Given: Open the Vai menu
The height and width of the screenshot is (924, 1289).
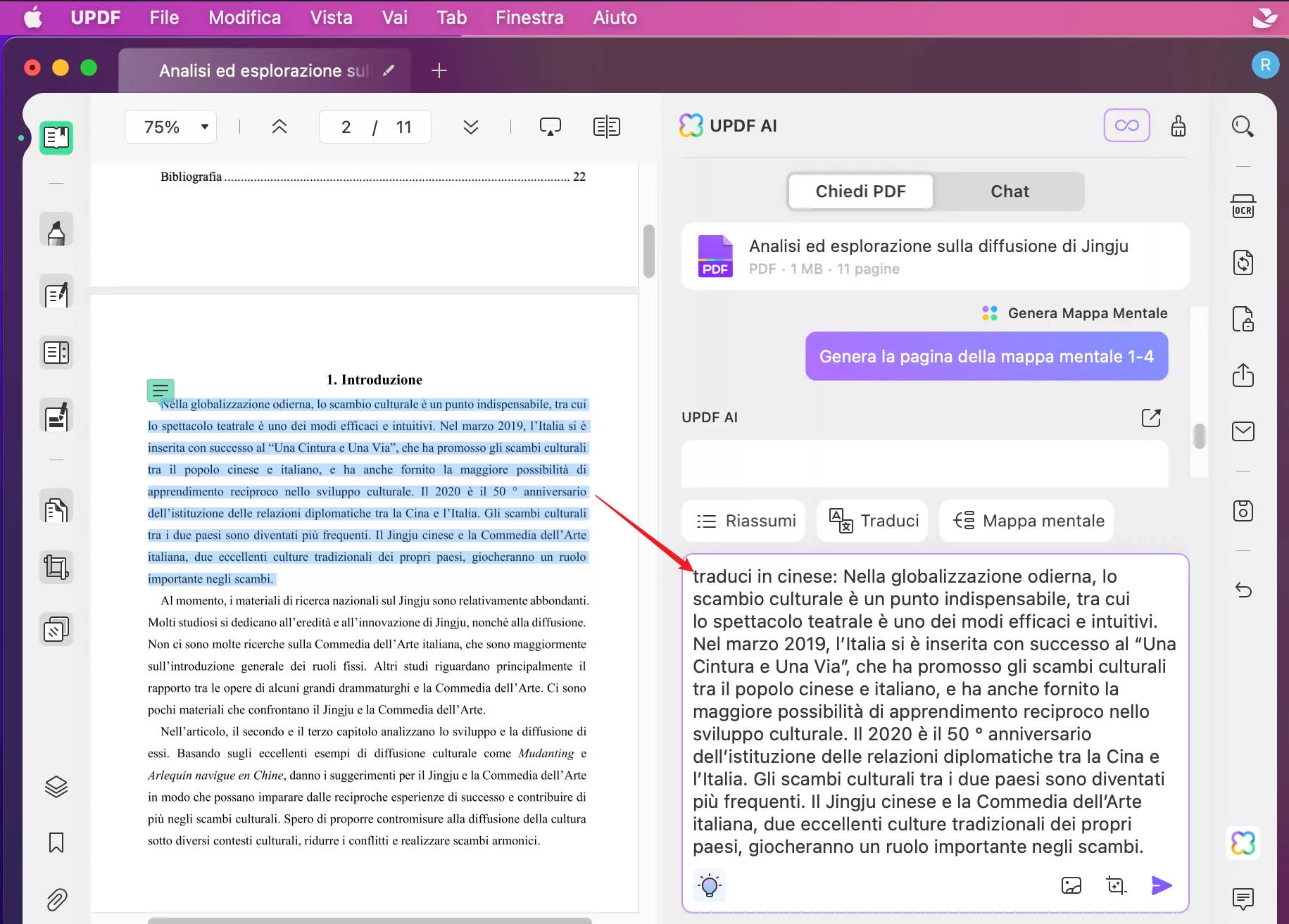Looking at the screenshot, I should 394,18.
